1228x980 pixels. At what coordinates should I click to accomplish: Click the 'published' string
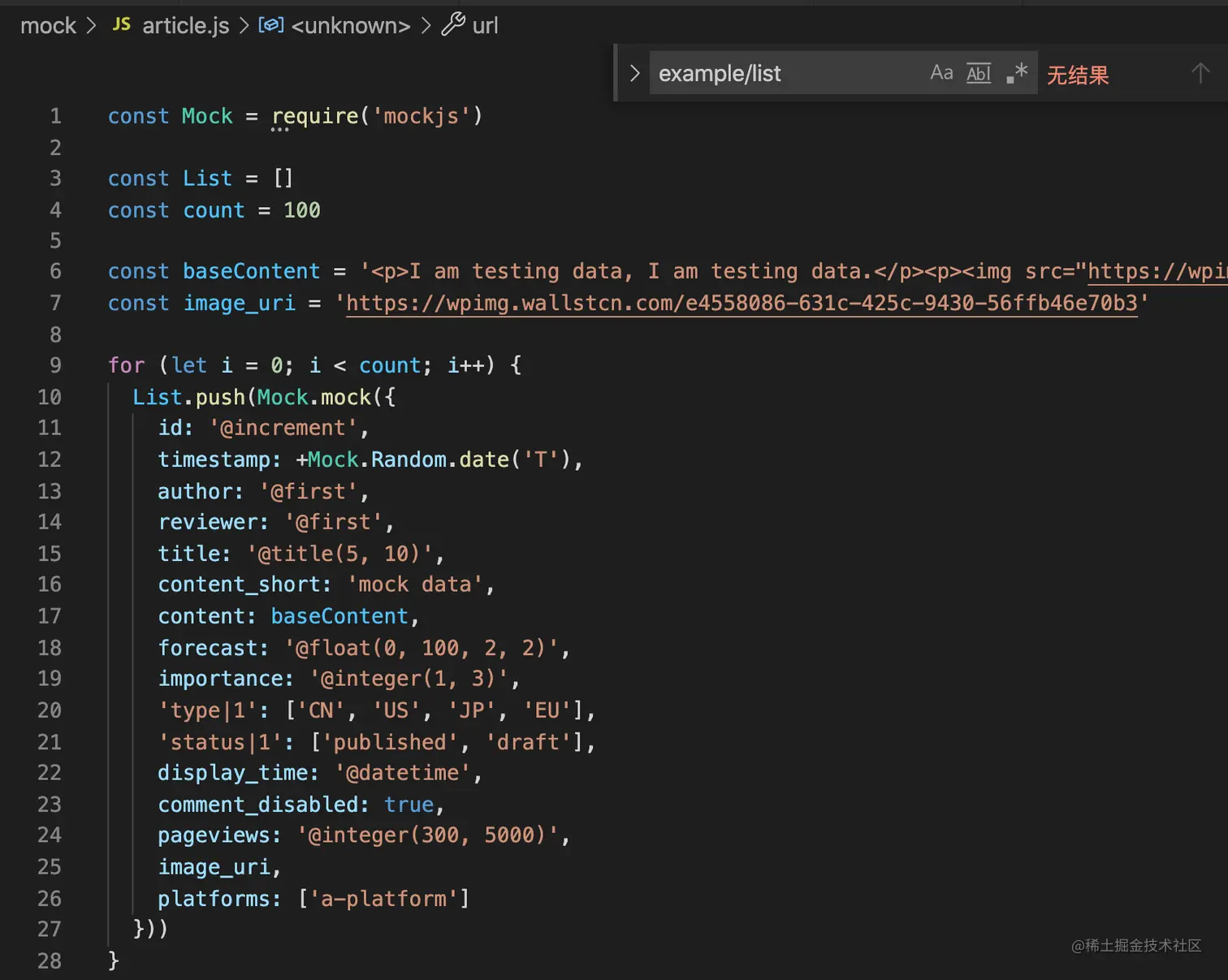(x=389, y=742)
